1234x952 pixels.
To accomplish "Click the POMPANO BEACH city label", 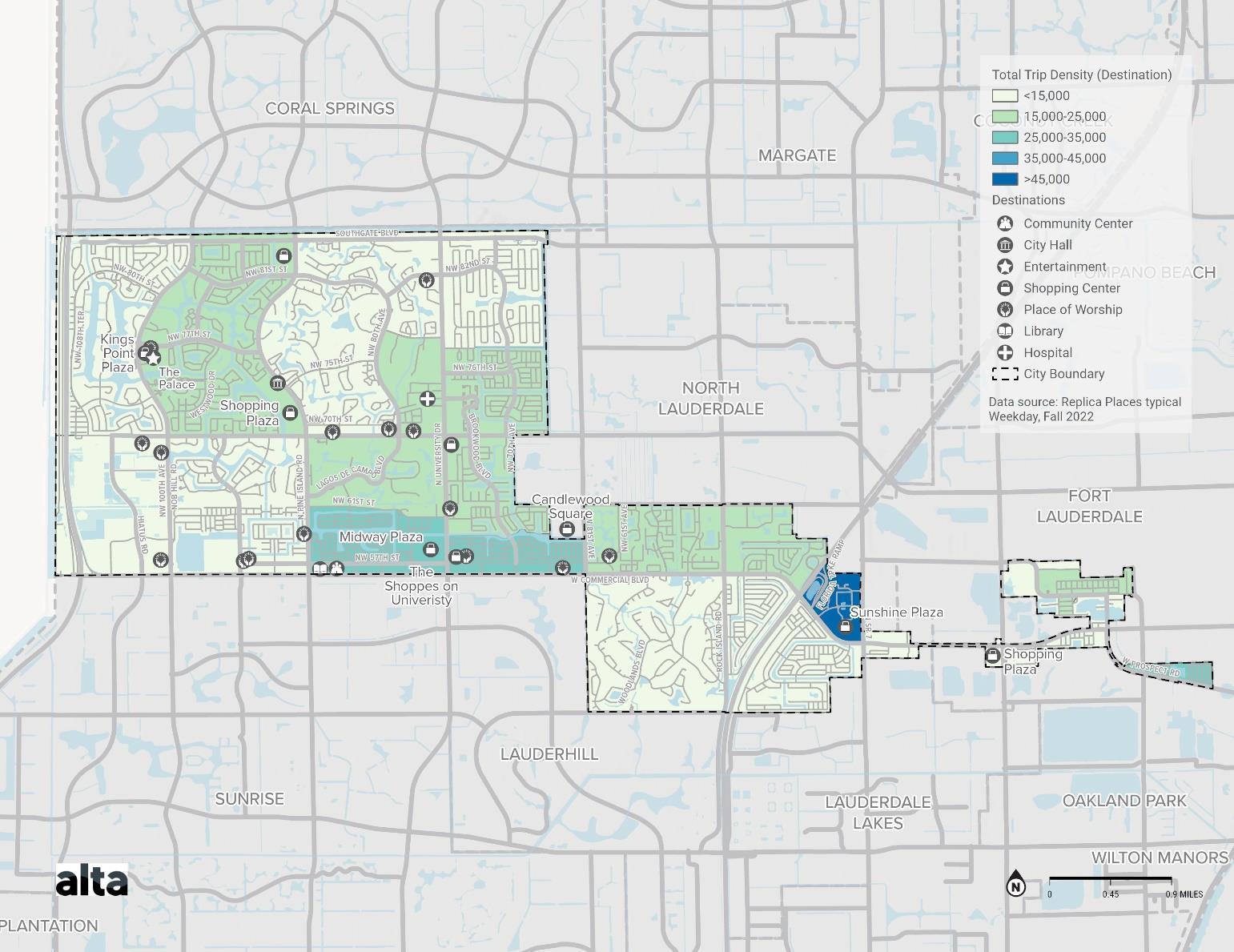I will pos(1144,272).
